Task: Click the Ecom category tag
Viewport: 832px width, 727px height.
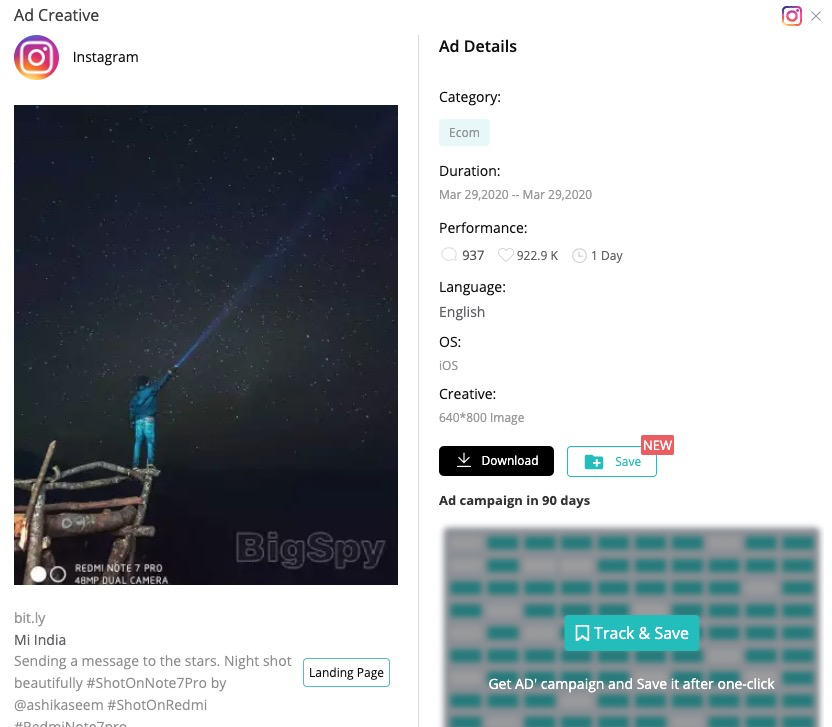Action: pyautogui.click(x=464, y=133)
